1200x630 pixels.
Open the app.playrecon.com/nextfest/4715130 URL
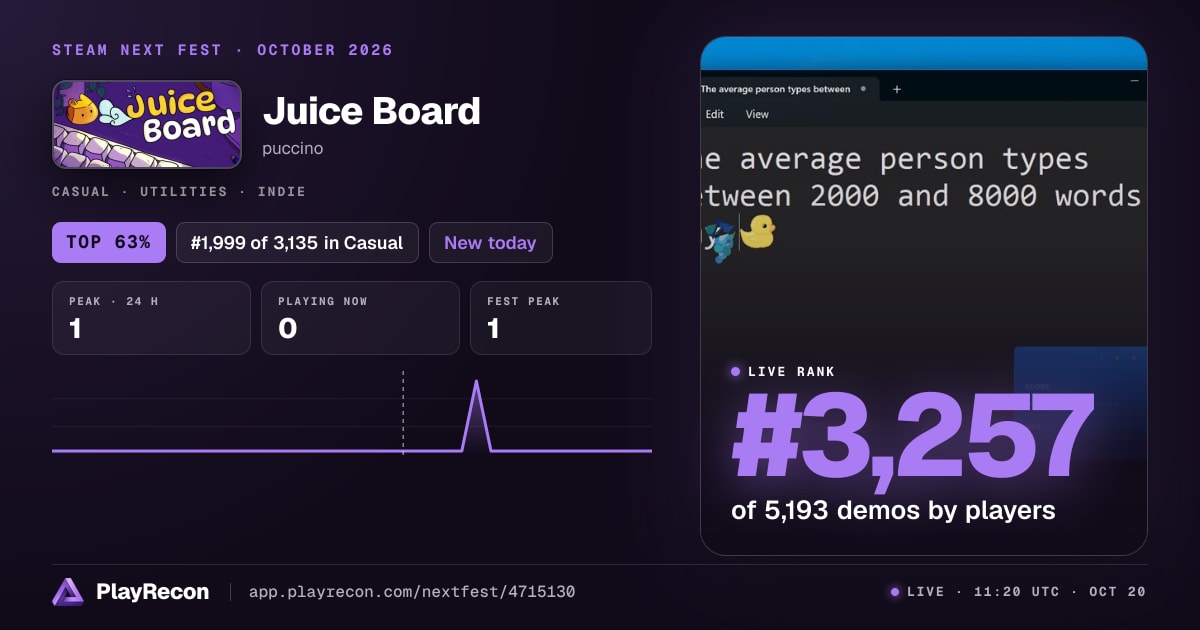411,592
